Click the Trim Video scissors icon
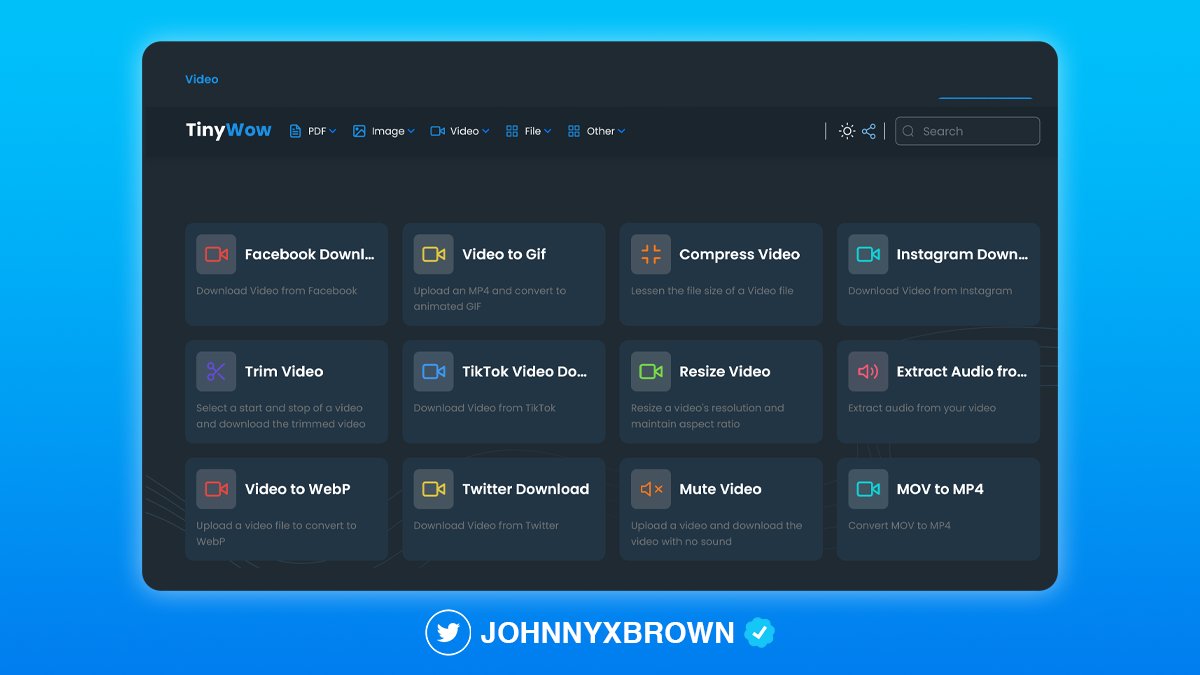 215,371
